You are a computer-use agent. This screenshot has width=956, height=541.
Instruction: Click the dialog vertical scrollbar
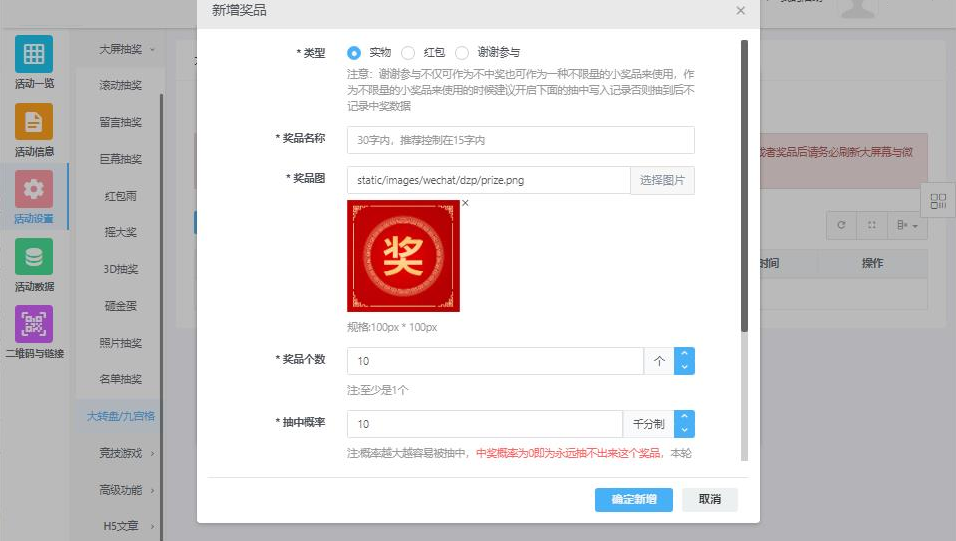pos(744,186)
